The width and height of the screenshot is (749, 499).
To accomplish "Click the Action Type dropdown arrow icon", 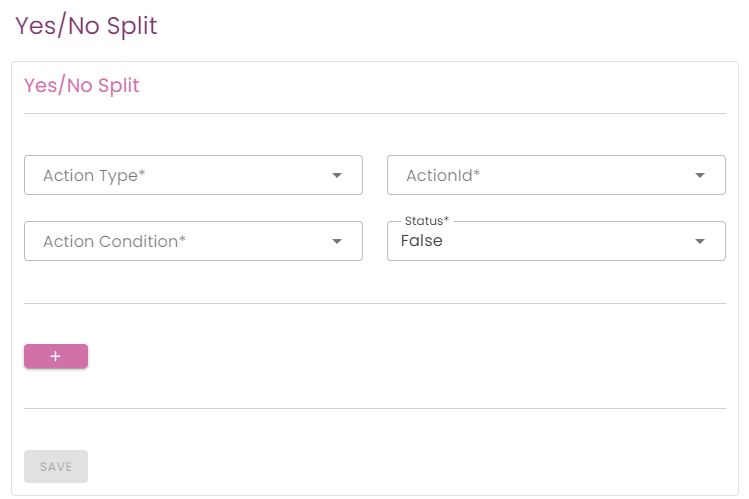I will coord(337,175).
